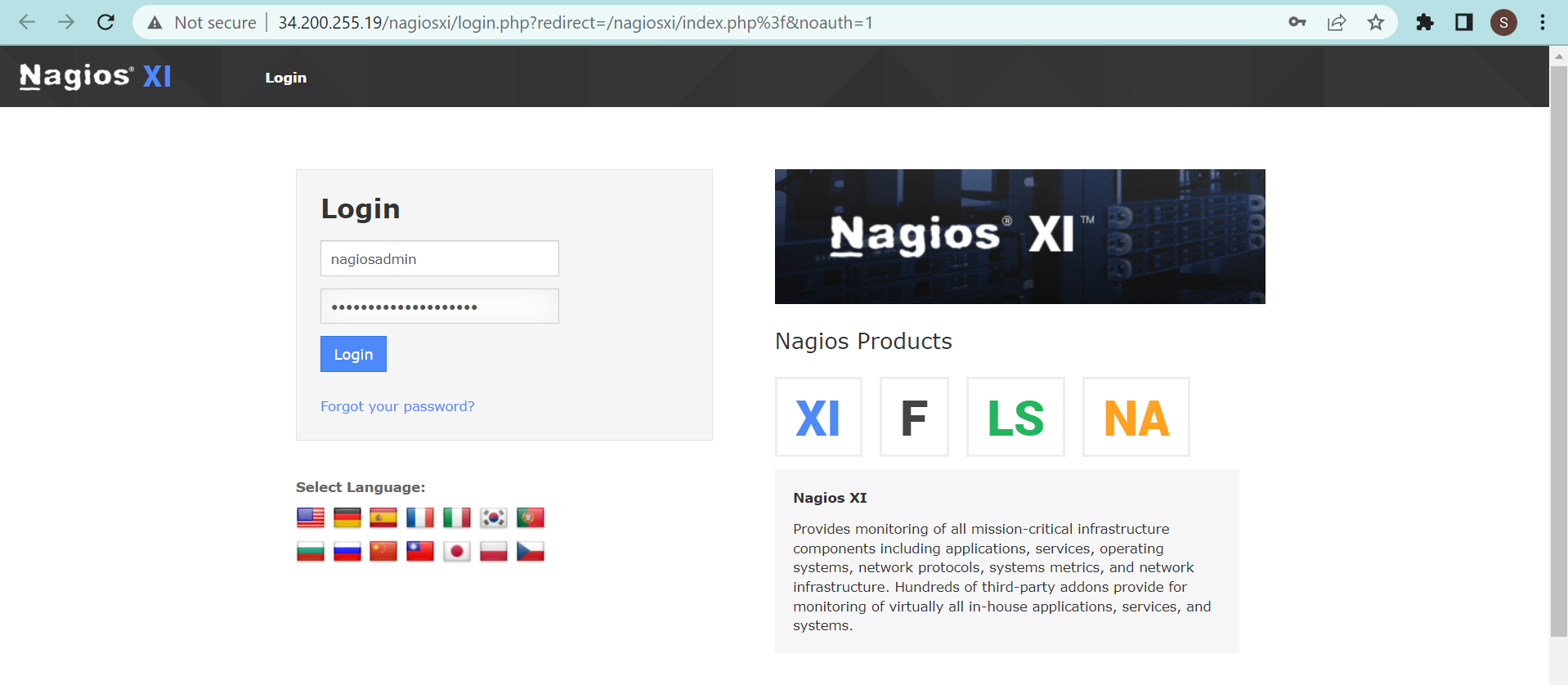Click the Login item in the top navigation
The width and height of the screenshot is (1568, 685).
pyautogui.click(x=285, y=78)
